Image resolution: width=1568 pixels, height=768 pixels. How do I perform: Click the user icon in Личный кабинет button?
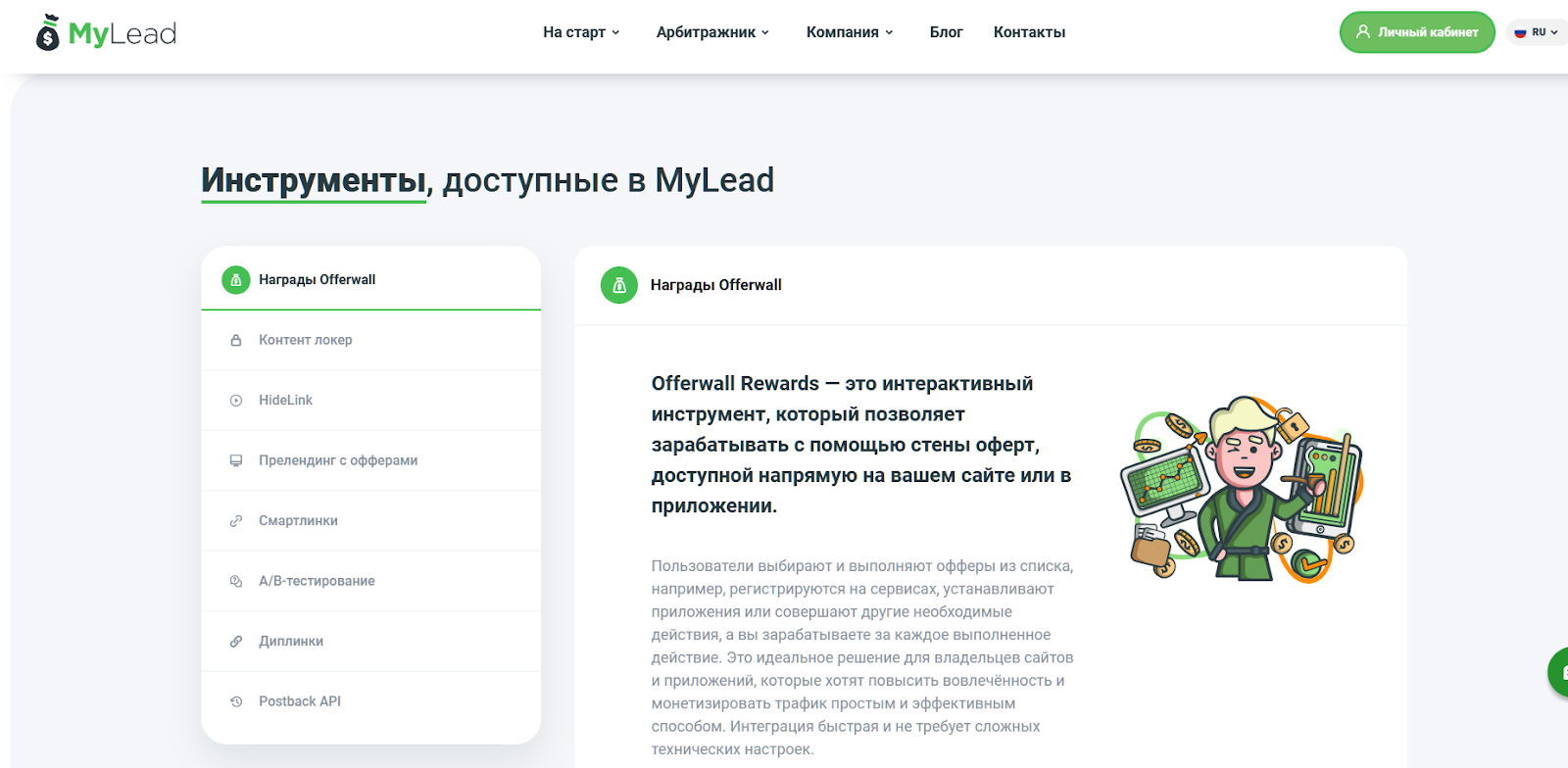1362,32
